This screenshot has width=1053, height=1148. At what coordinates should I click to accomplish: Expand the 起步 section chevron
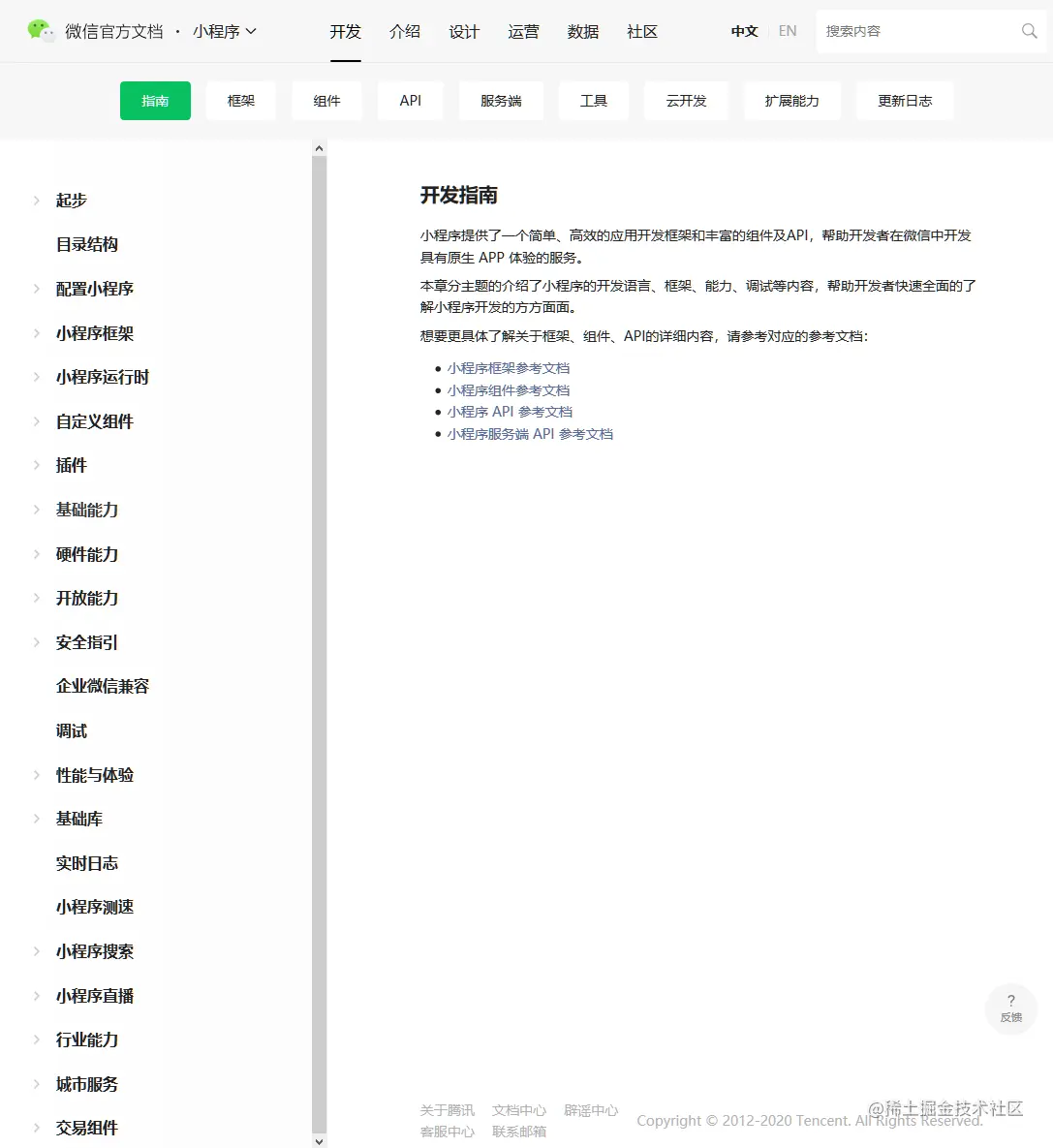pos(37,200)
